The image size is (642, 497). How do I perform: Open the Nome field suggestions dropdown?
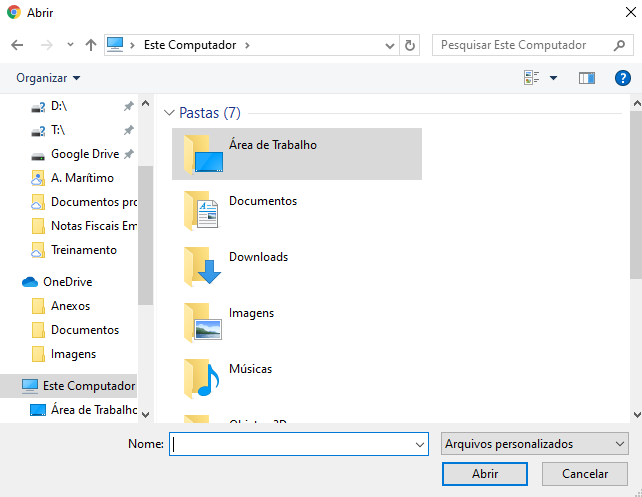[420, 444]
